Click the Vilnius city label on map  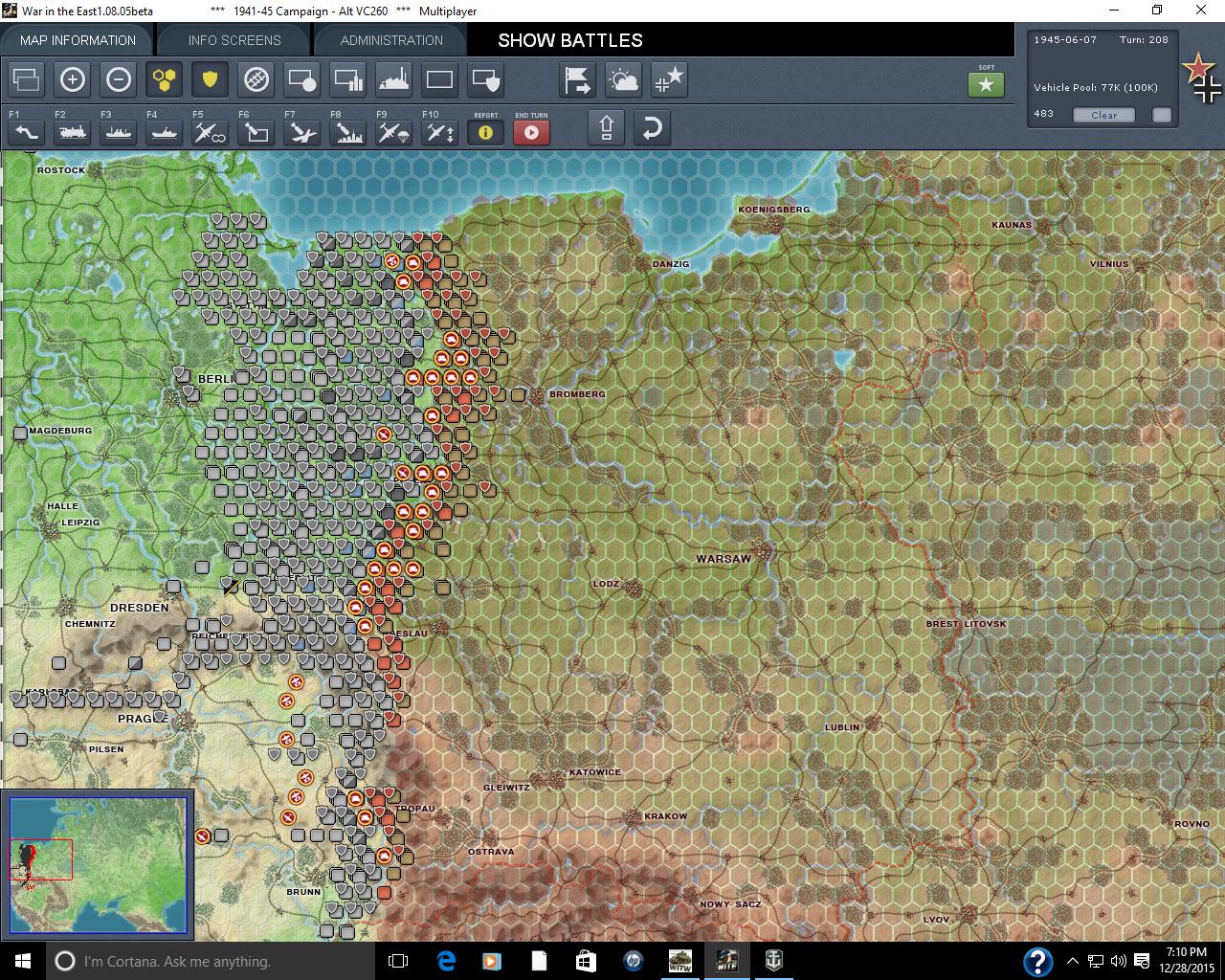point(1109,264)
